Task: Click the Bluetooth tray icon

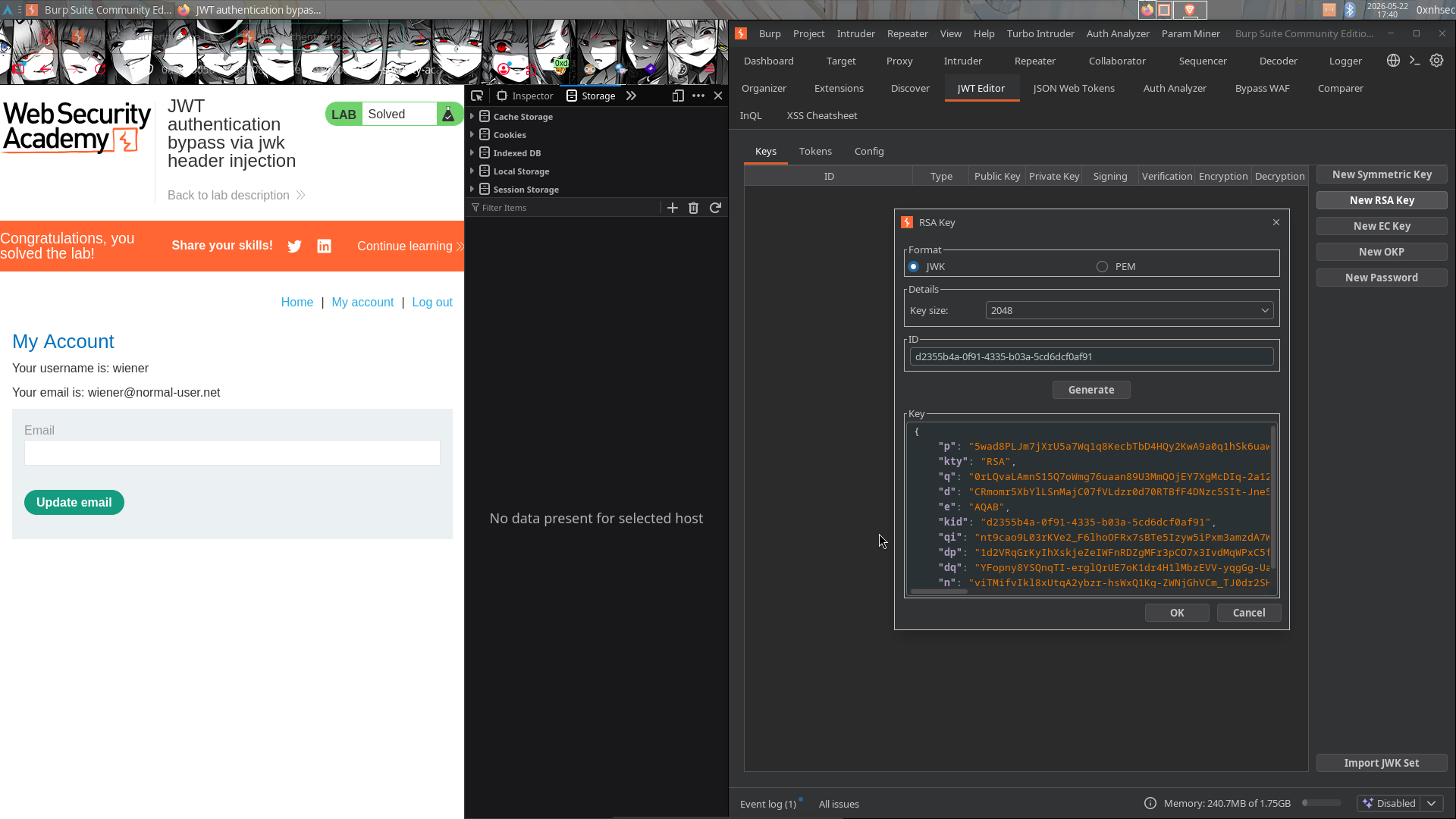Action: (x=1350, y=10)
